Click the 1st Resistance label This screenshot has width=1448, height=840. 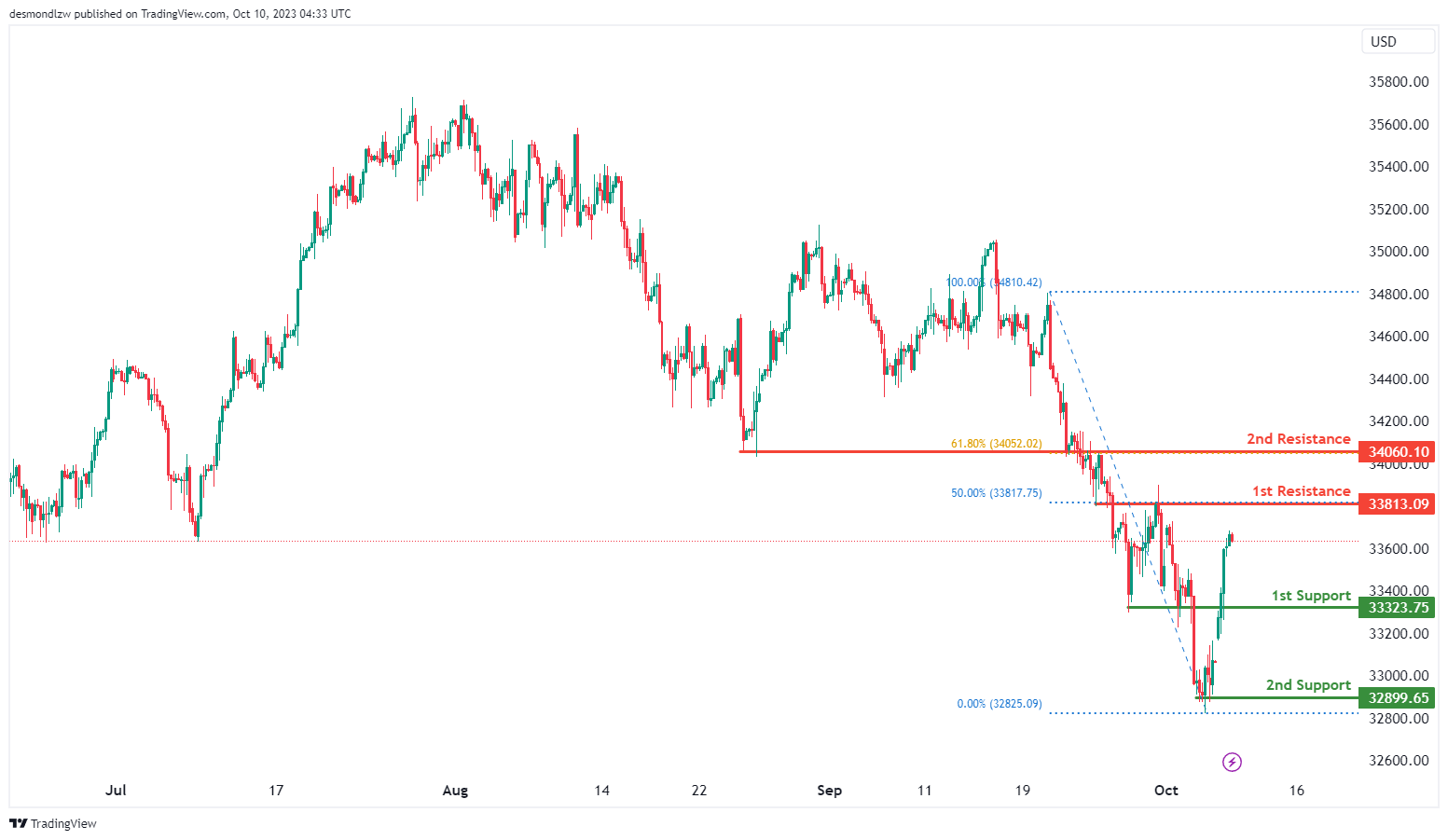pos(1301,491)
